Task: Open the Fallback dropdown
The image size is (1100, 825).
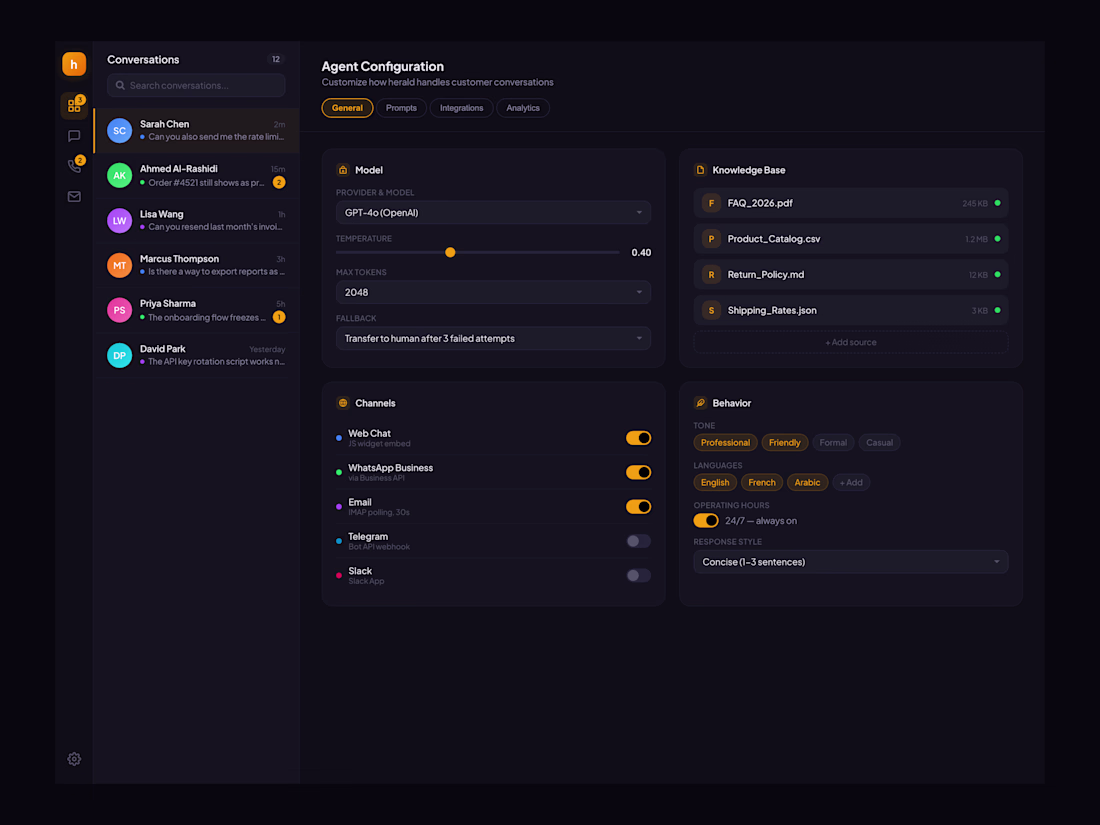Action: (x=493, y=338)
